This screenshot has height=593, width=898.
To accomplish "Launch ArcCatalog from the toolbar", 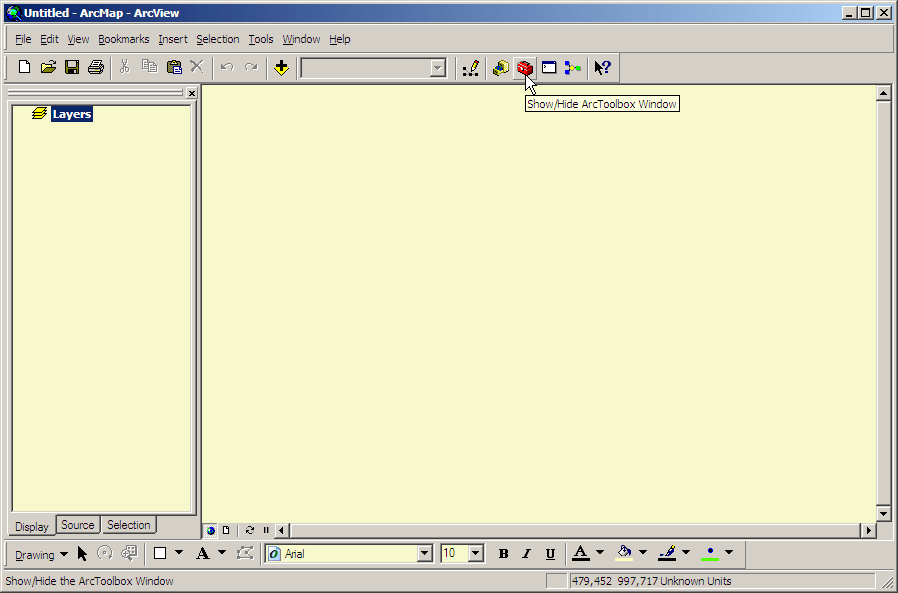I will click(x=501, y=68).
